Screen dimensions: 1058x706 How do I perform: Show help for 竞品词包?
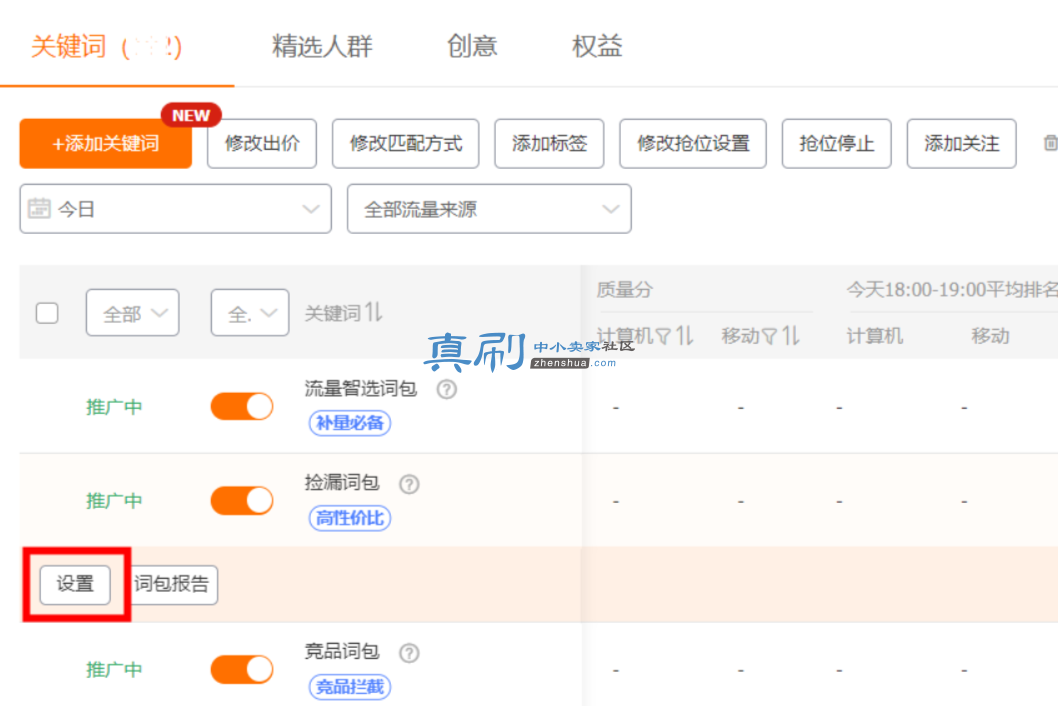pos(409,653)
